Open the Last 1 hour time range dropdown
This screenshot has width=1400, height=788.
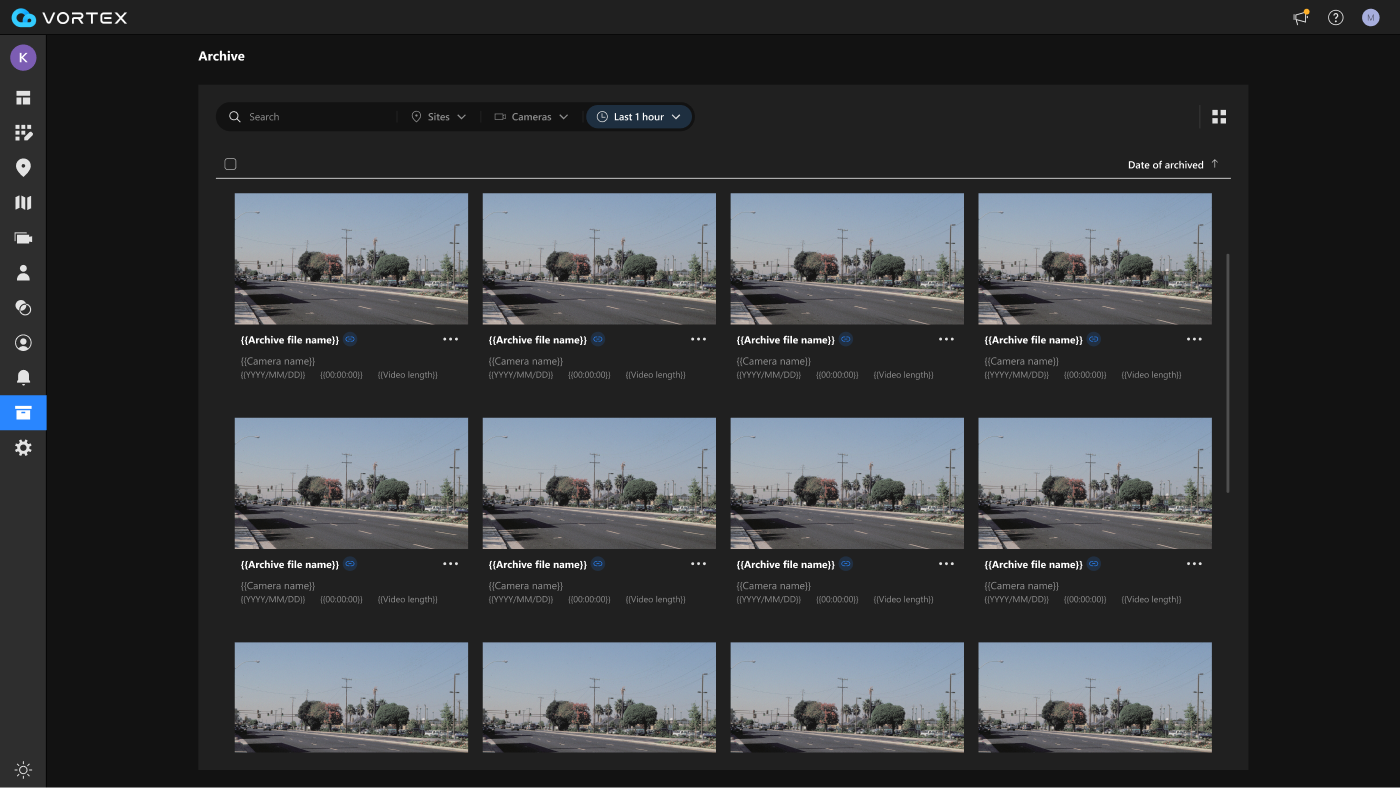(x=639, y=117)
